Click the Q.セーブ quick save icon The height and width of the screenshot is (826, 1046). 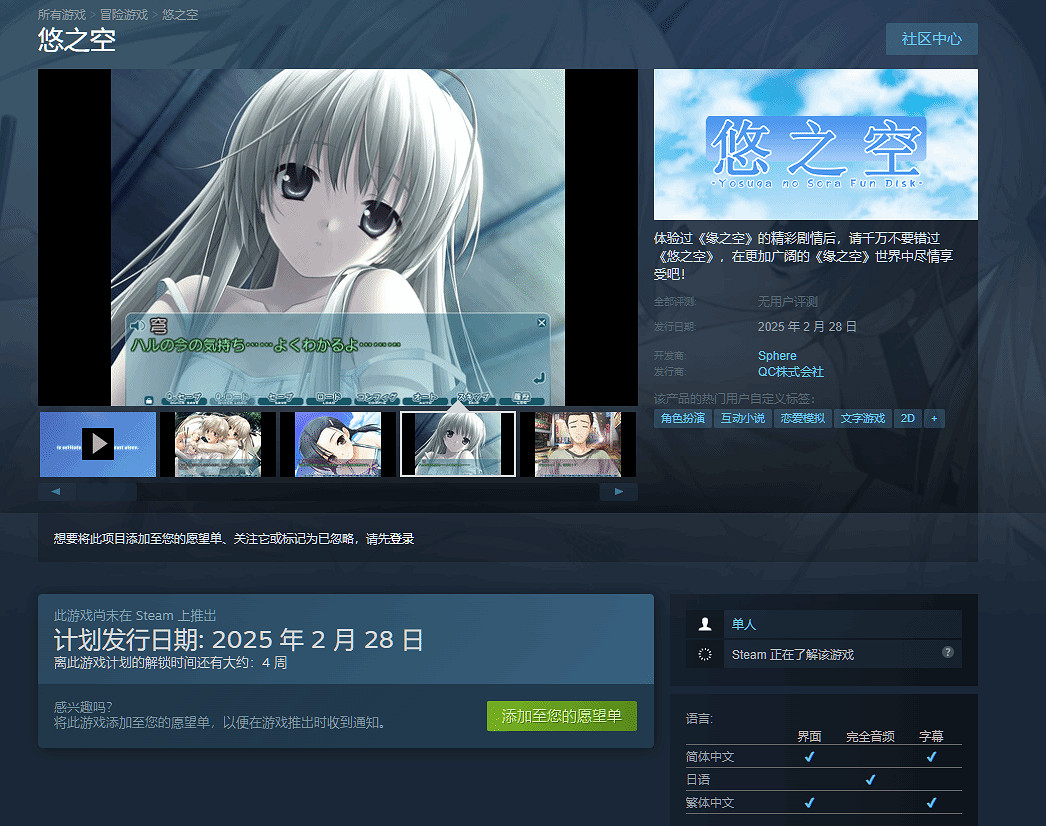tap(184, 399)
